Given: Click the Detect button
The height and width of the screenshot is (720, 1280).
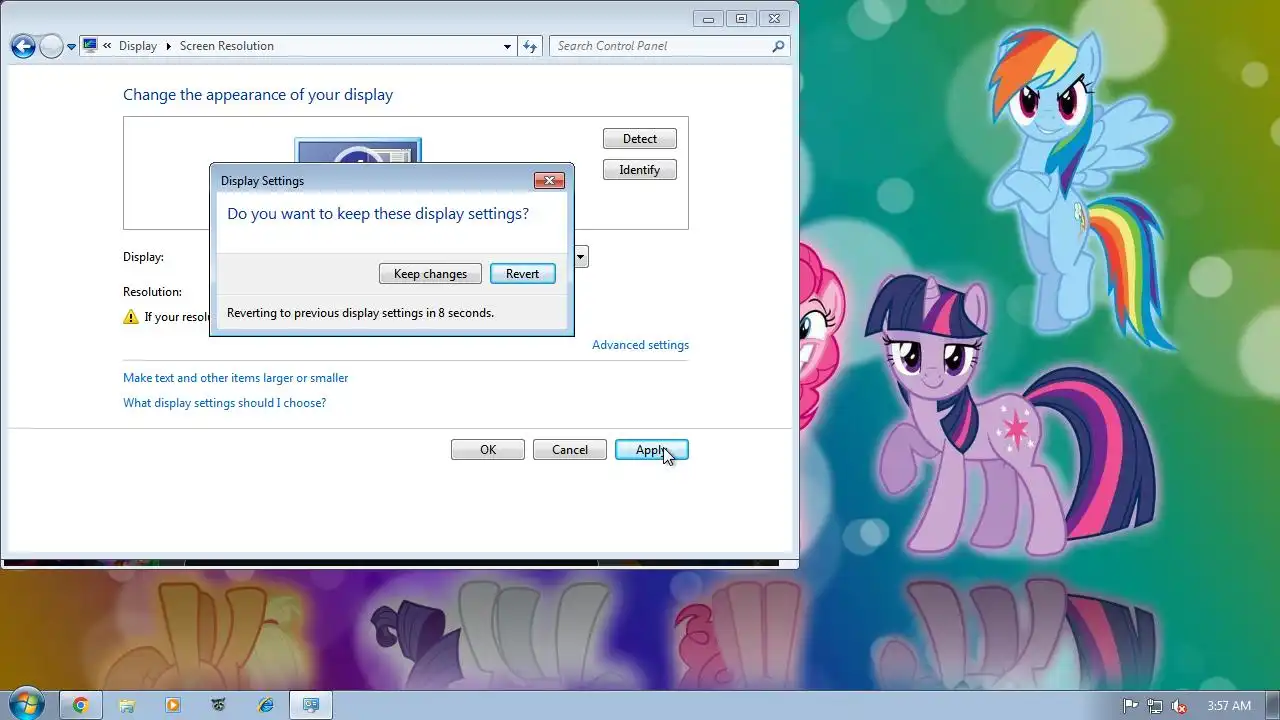Looking at the screenshot, I should (640, 139).
